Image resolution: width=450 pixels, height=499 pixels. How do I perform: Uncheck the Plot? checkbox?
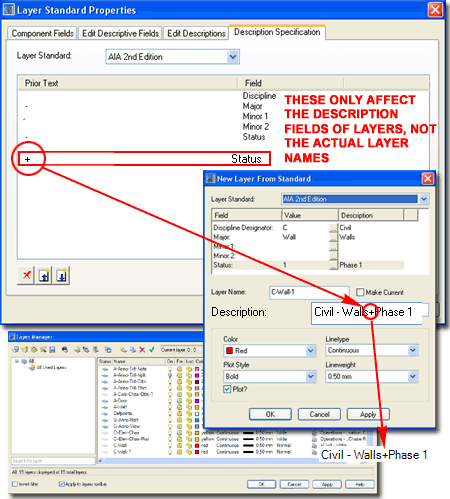pyautogui.click(x=227, y=389)
